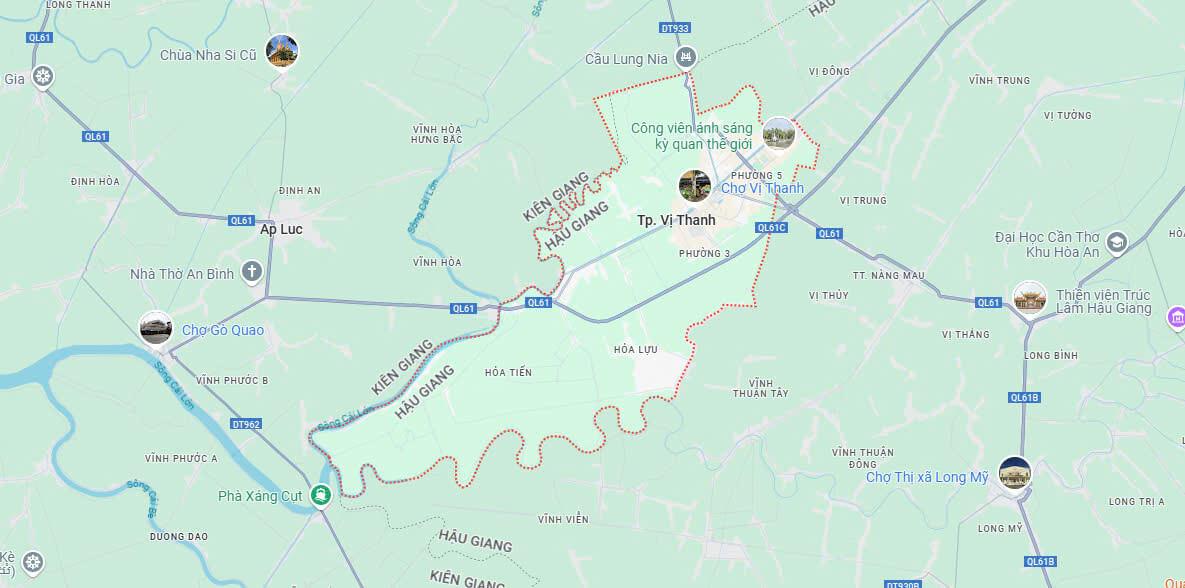1185x588 pixels.
Task: Open the Đại Học Cần Thơ Khu Hòa An marker
Action: pyautogui.click(x=1116, y=243)
